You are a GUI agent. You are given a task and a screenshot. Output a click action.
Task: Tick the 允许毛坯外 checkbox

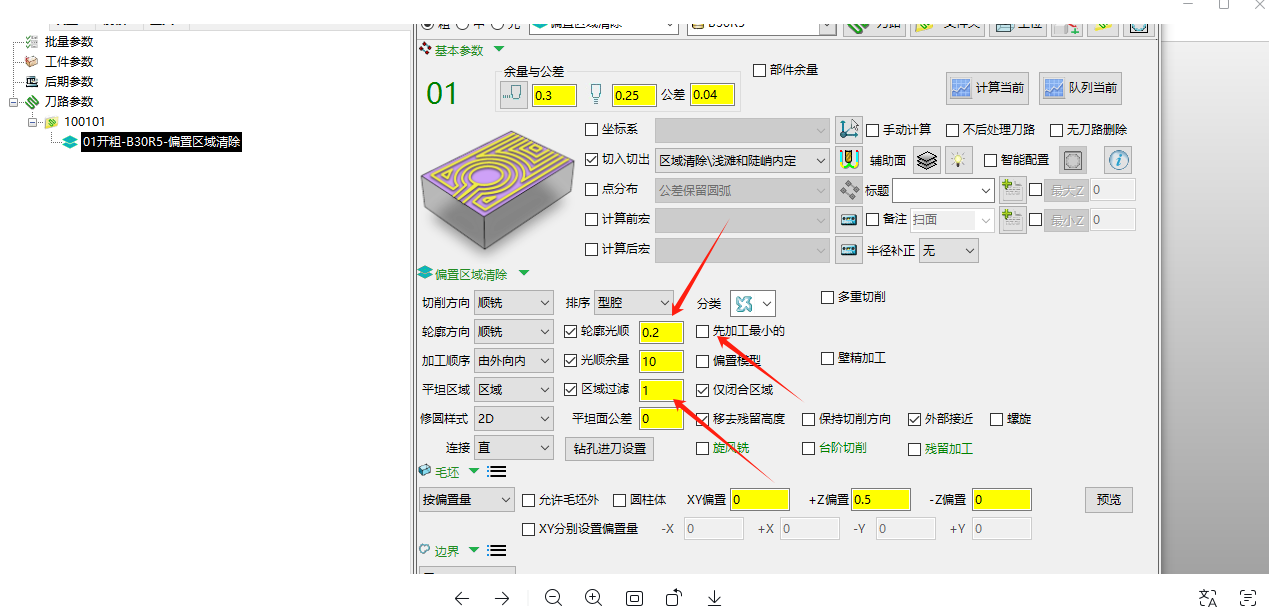[529, 499]
